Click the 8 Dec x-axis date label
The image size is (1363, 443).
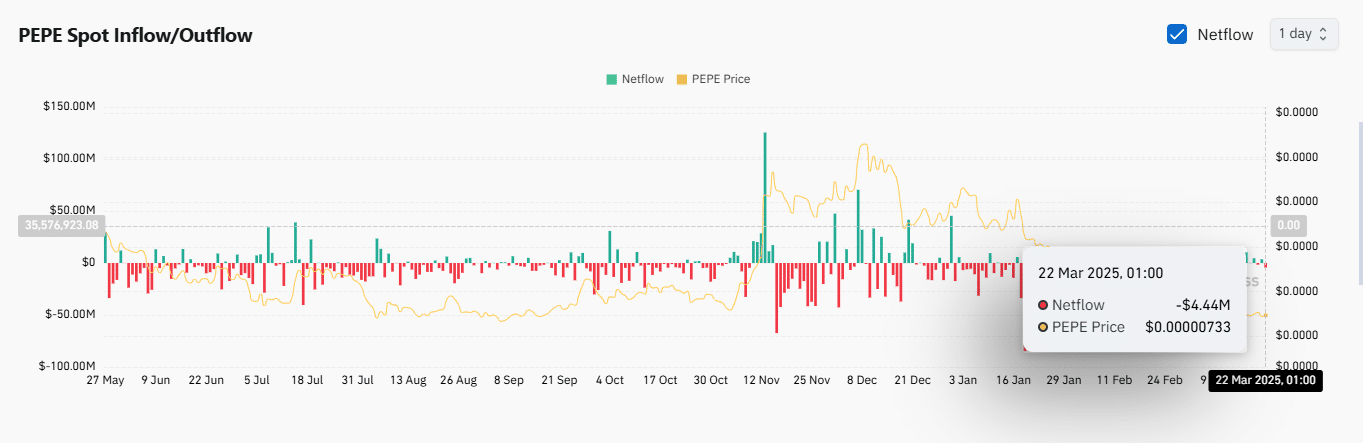[862, 380]
